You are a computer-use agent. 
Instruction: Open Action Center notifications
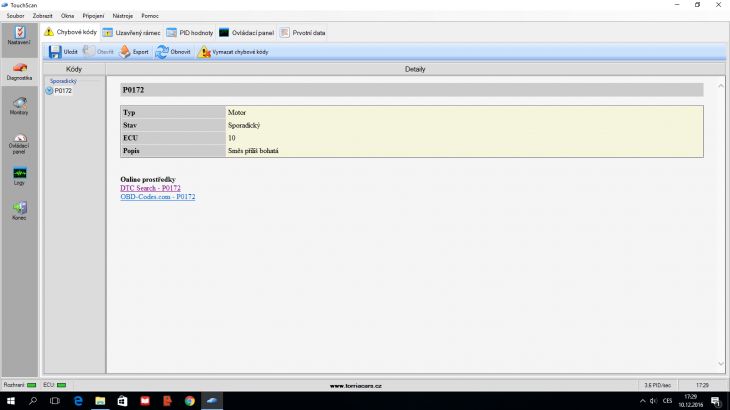point(716,401)
